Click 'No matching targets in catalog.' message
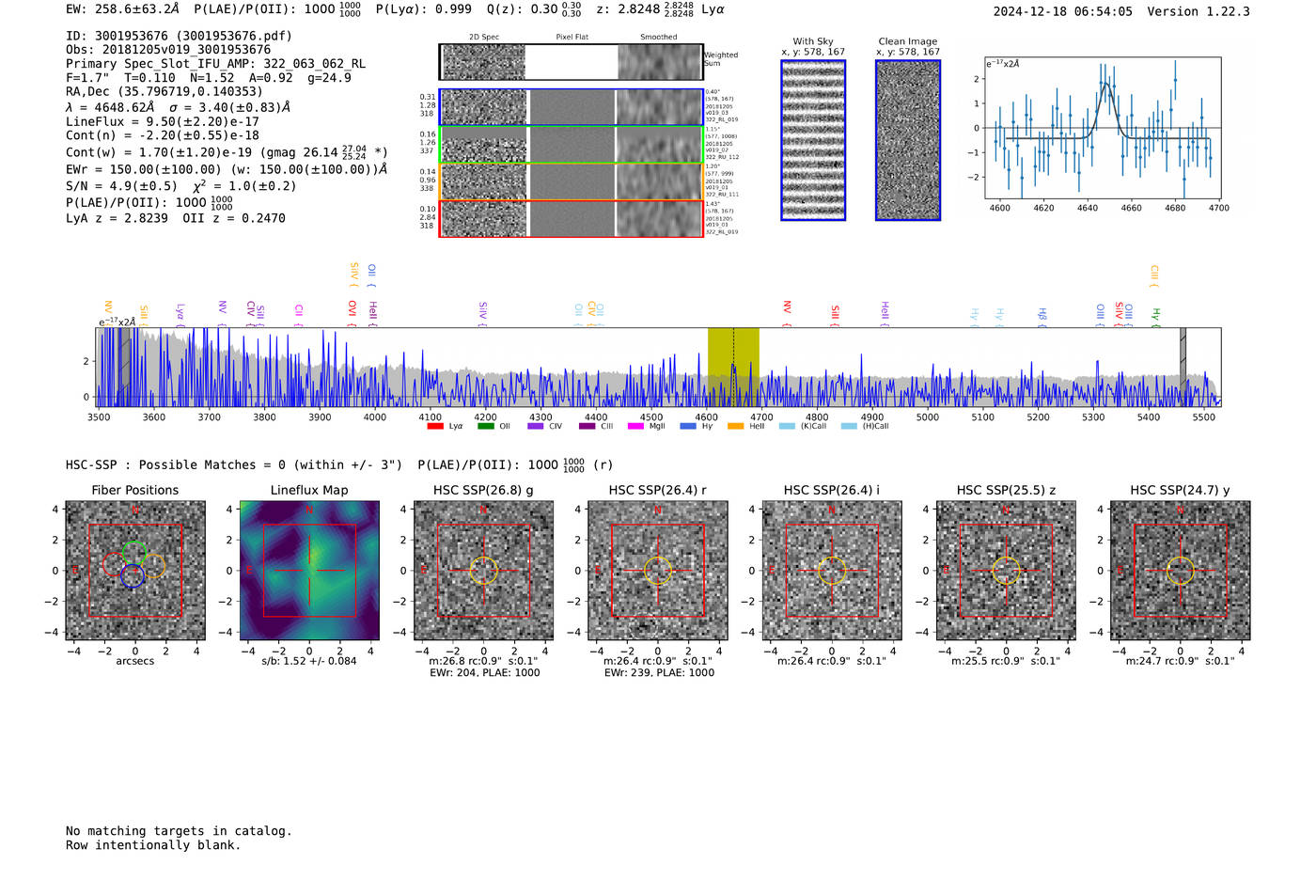 coord(179,831)
